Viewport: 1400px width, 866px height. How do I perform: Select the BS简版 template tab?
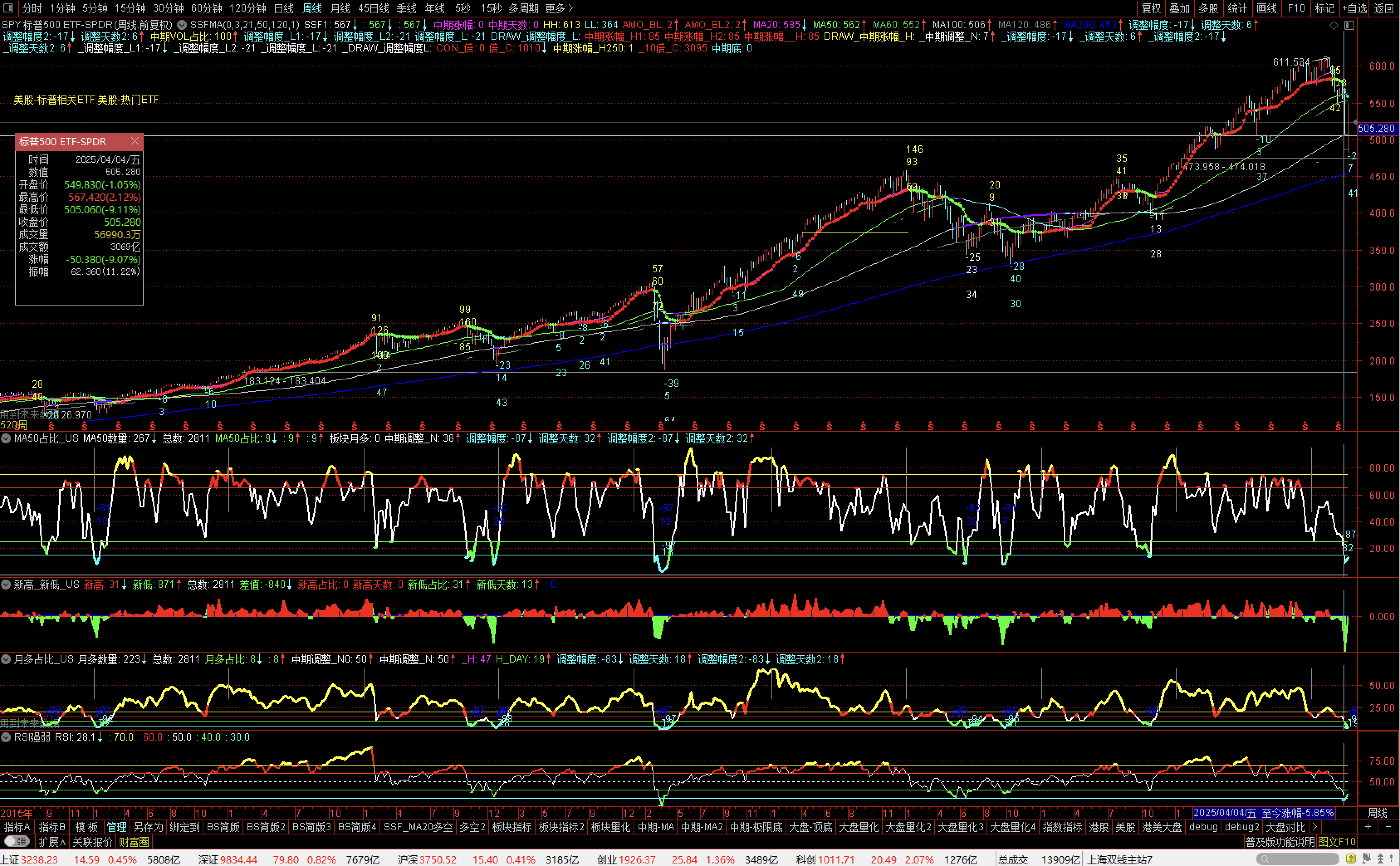pyautogui.click(x=223, y=827)
